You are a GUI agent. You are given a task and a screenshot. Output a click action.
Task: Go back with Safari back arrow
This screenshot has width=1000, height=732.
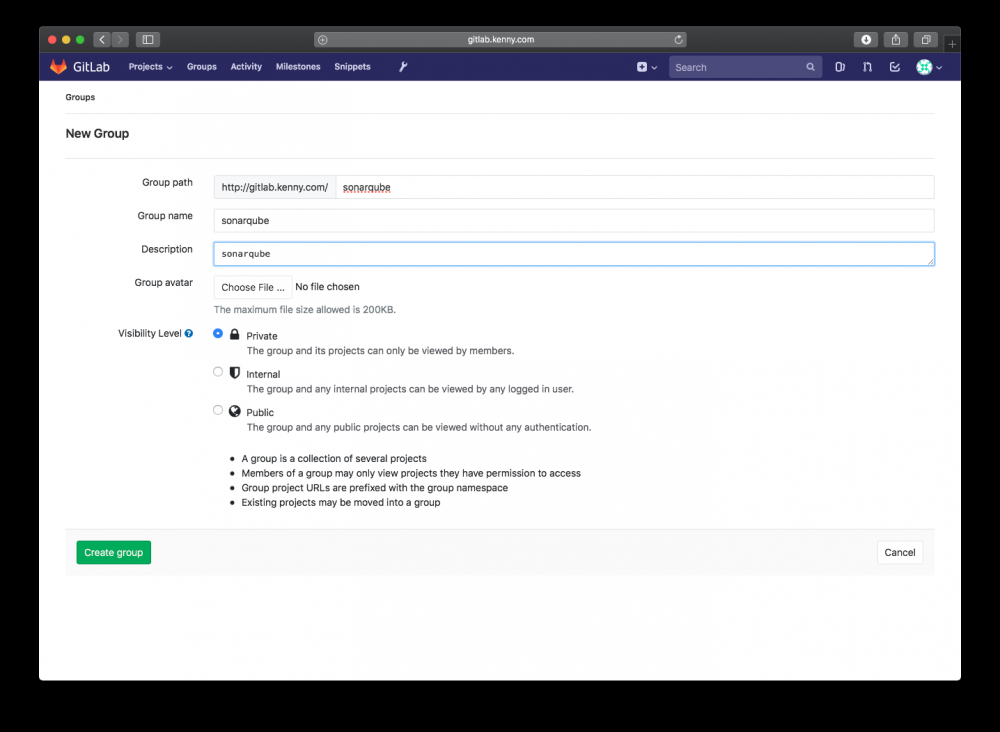[x=102, y=40]
